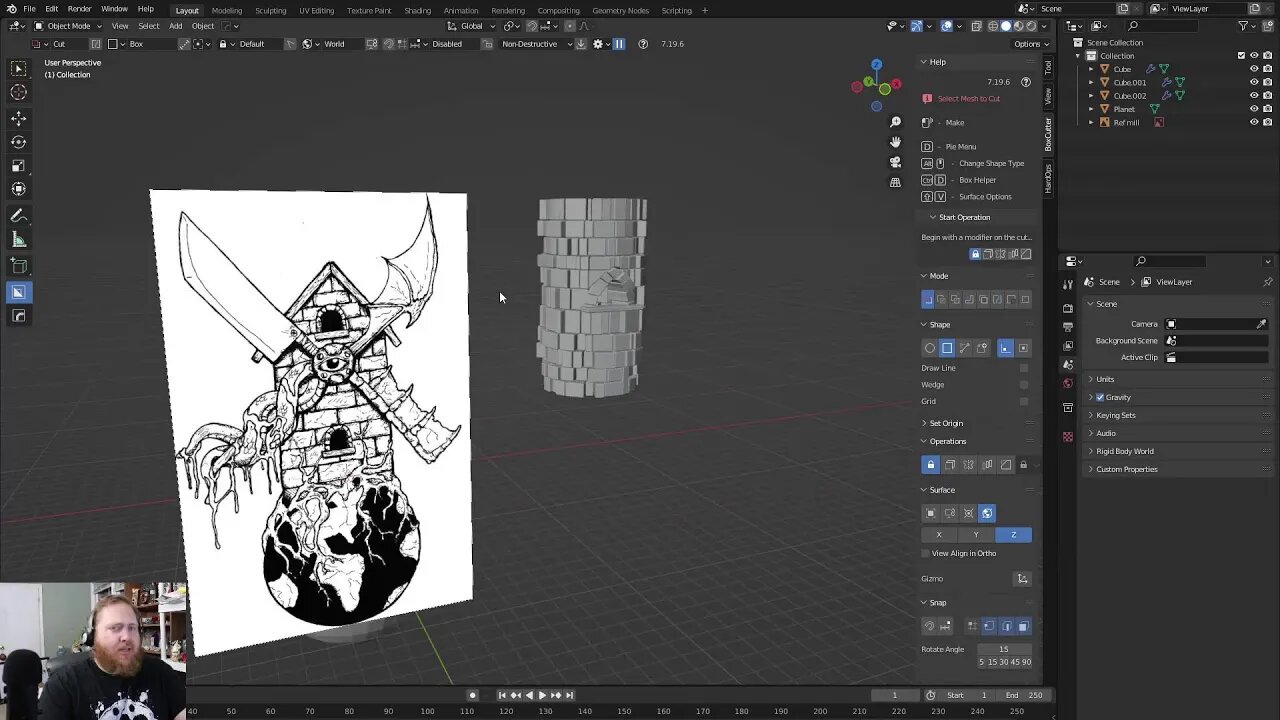Click the pause icon in BoxCutter header
The height and width of the screenshot is (720, 1280).
[x=618, y=44]
